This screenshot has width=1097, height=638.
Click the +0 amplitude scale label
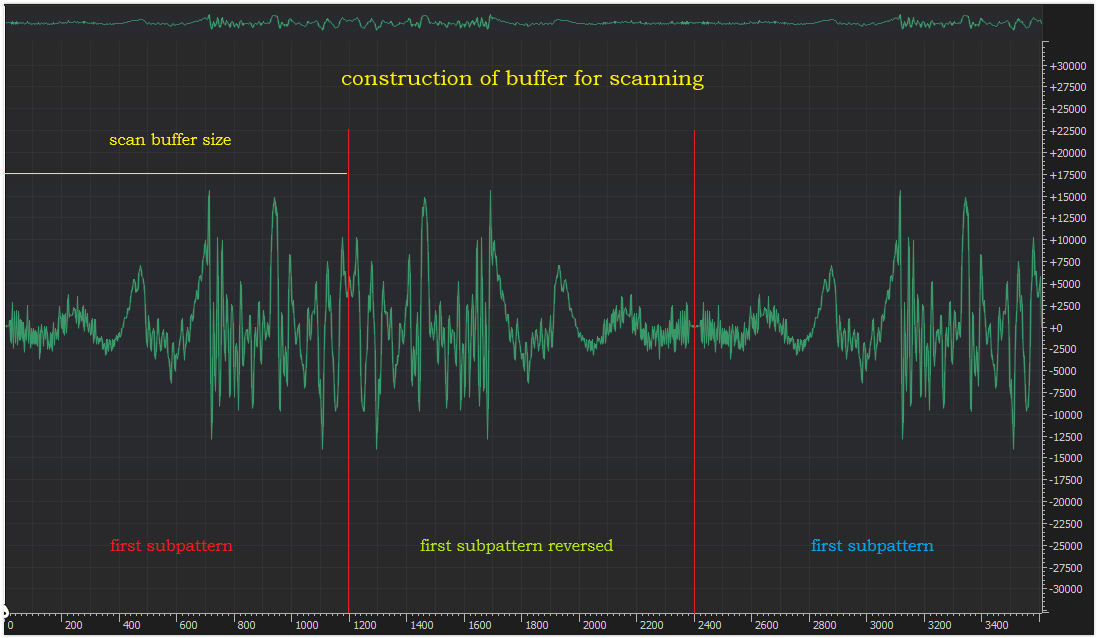click(x=1058, y=328)
